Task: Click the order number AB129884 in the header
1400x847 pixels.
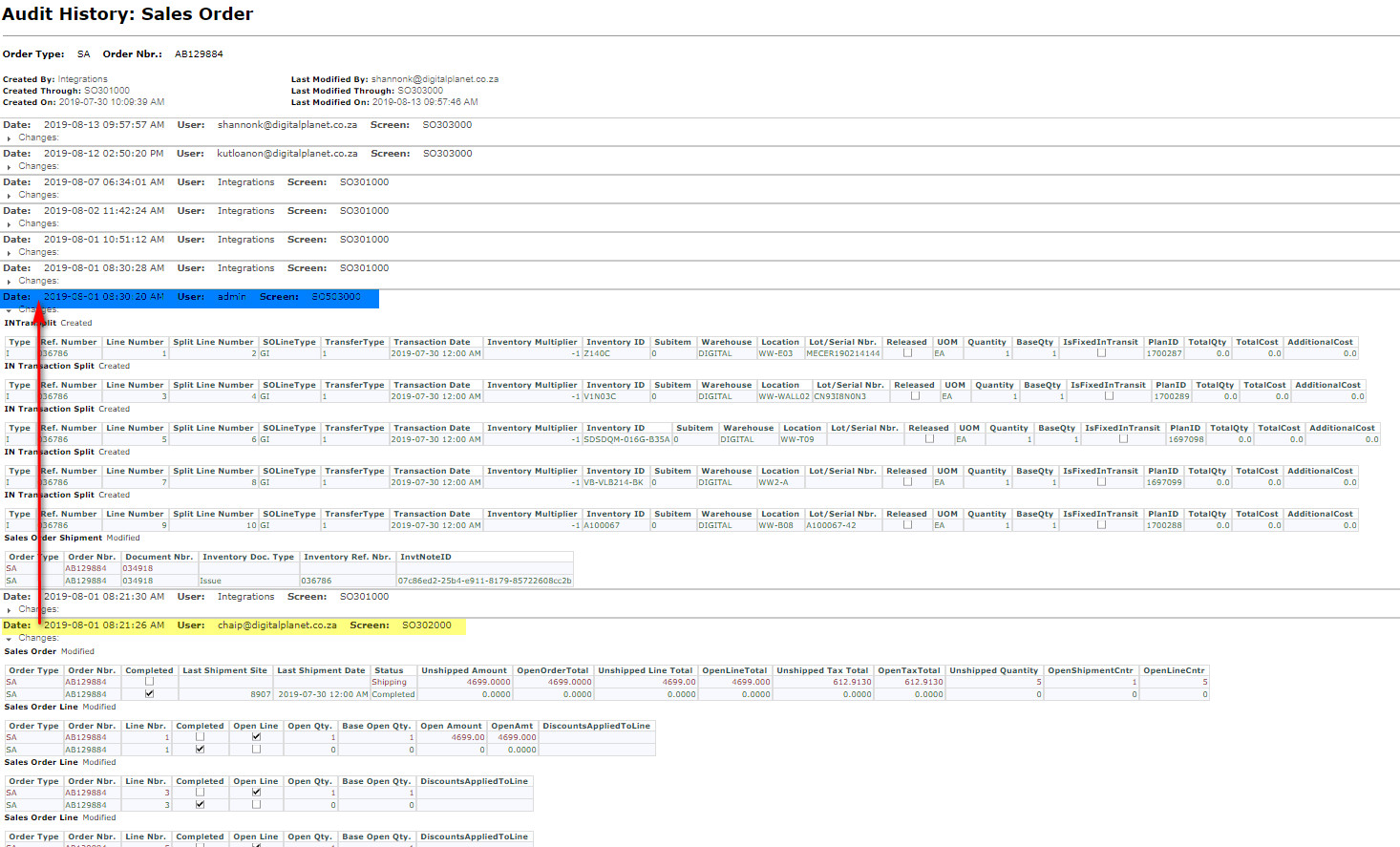Action: (199, 54)
